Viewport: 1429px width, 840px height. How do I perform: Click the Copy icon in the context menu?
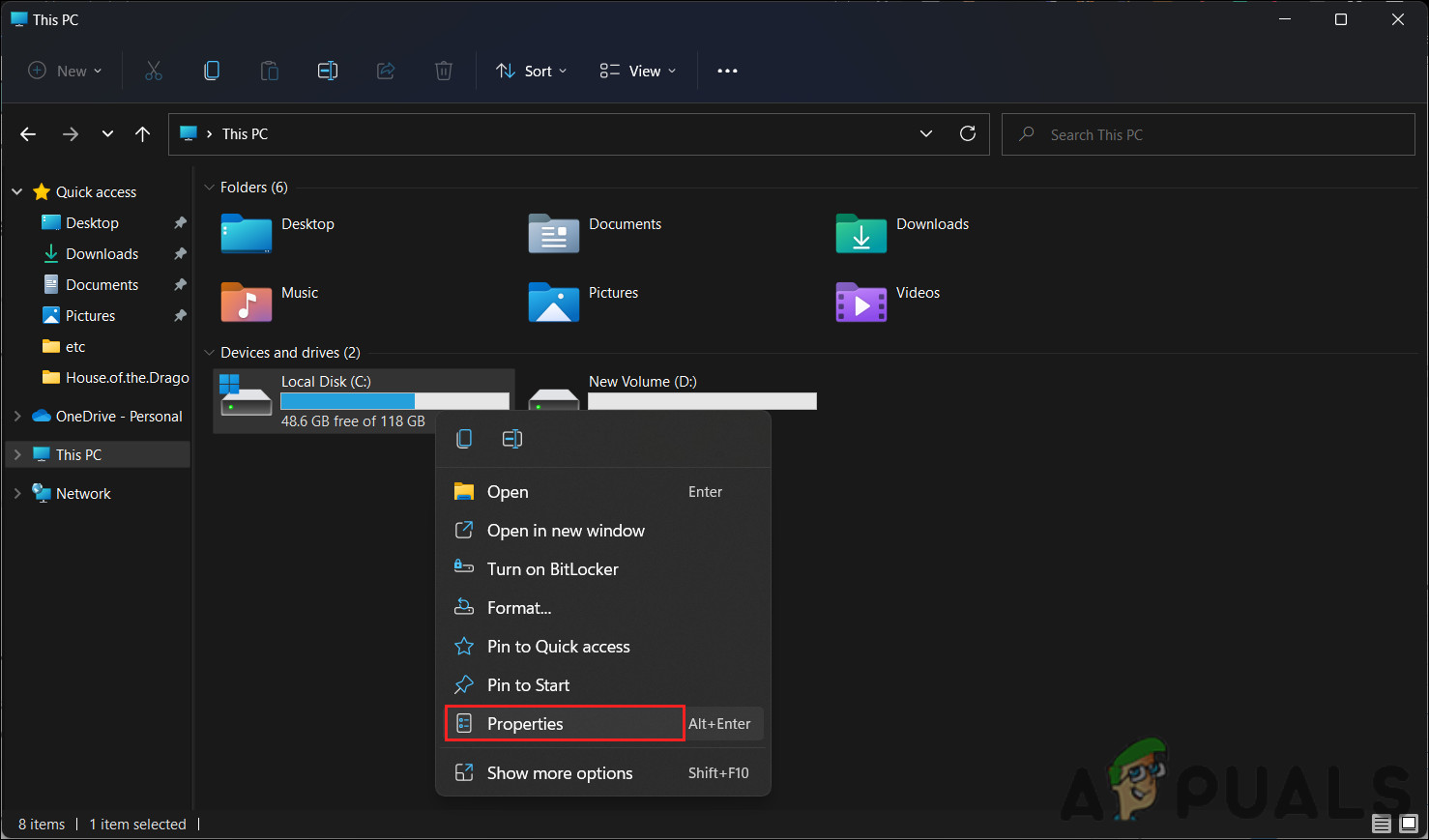pos(464,438)
